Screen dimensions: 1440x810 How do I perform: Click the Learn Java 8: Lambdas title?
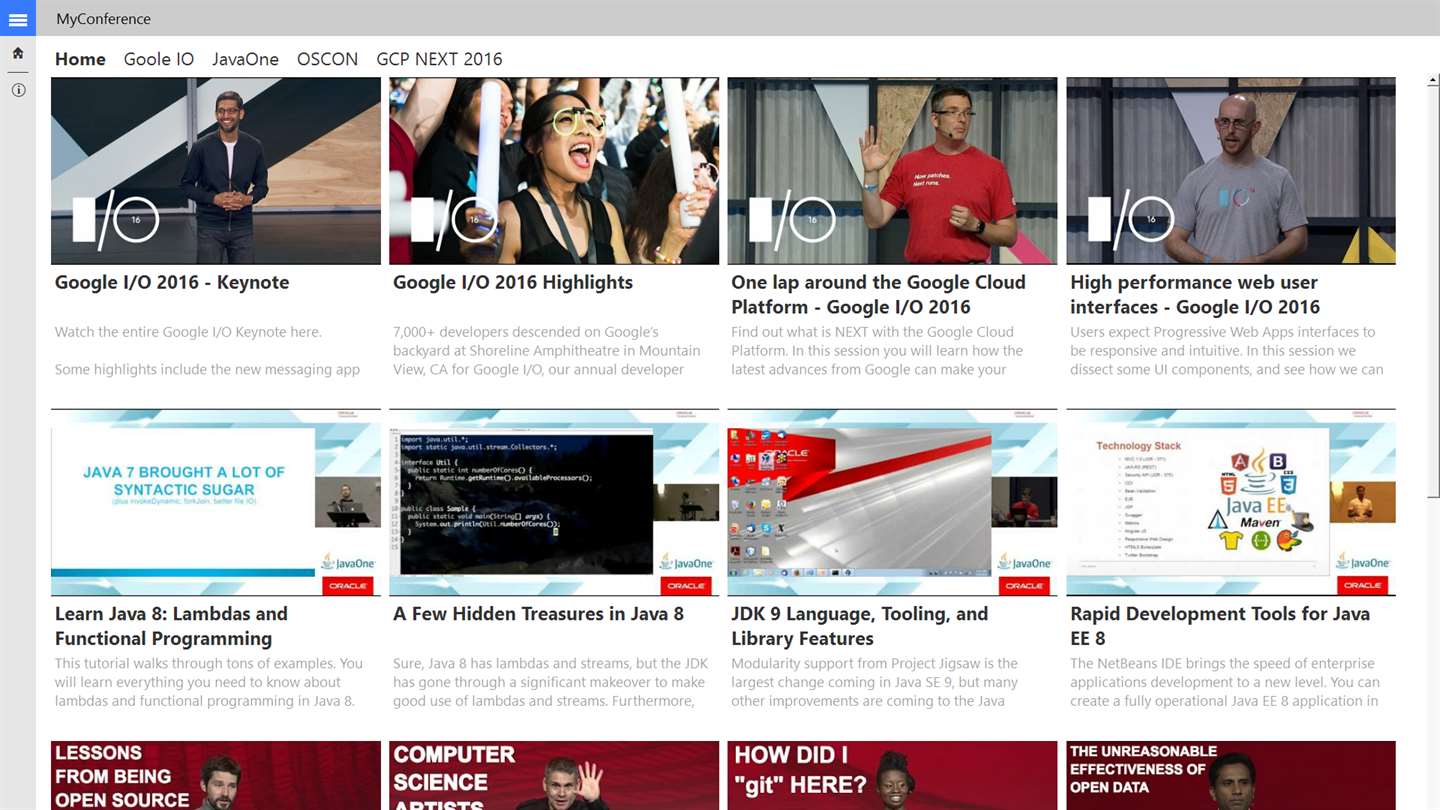pos(171,626)
